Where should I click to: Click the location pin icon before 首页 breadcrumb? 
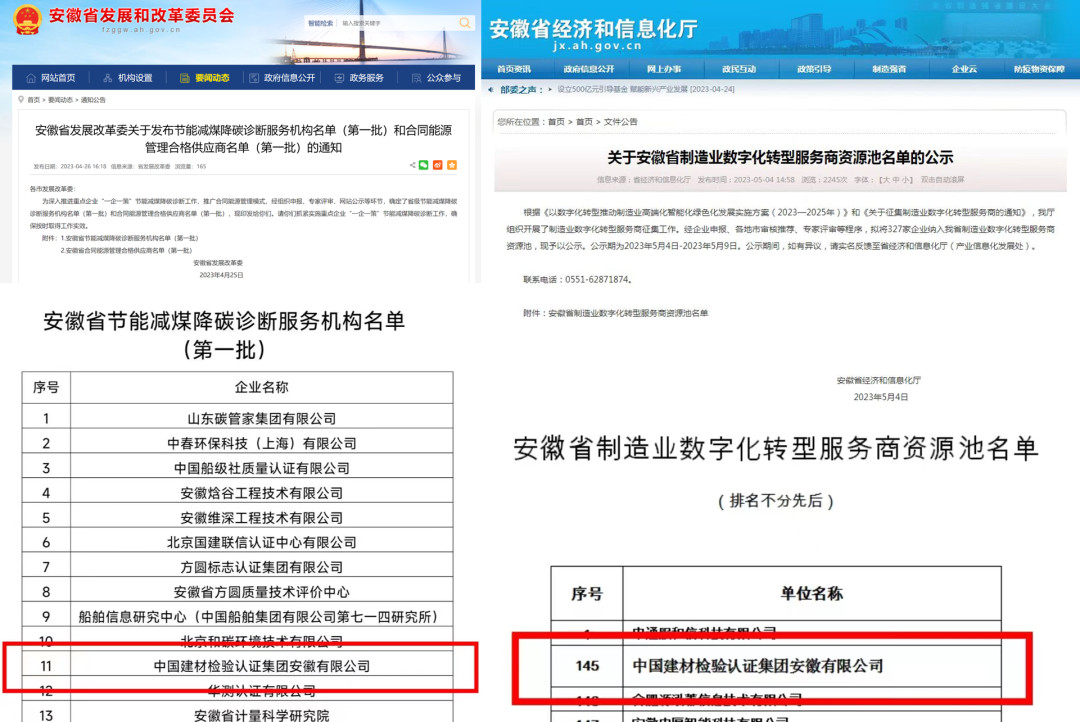click(x=21, y=100)
